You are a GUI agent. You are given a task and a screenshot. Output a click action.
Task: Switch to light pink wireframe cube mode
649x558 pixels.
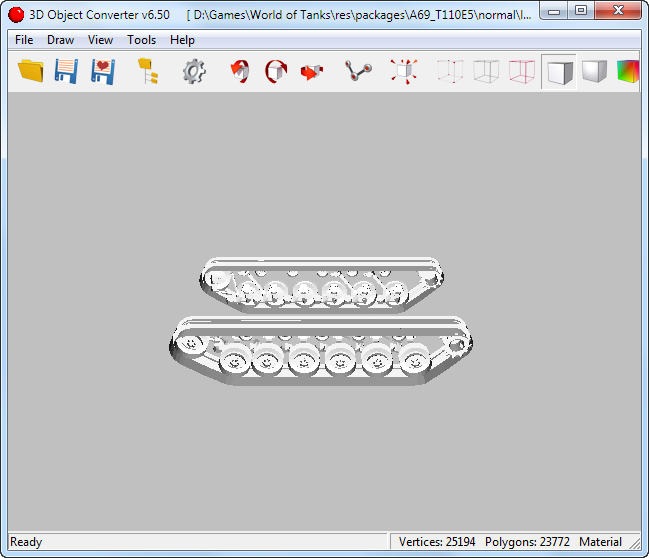point(450,71)
